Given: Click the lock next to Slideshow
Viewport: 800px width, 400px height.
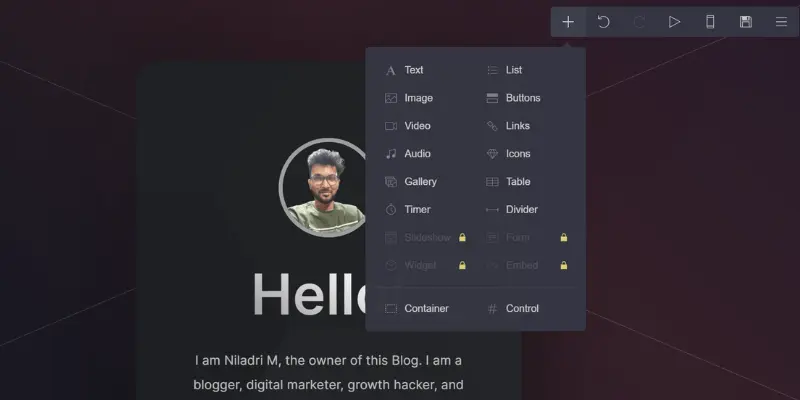Looking at the screenshot, I should [462, 237].
